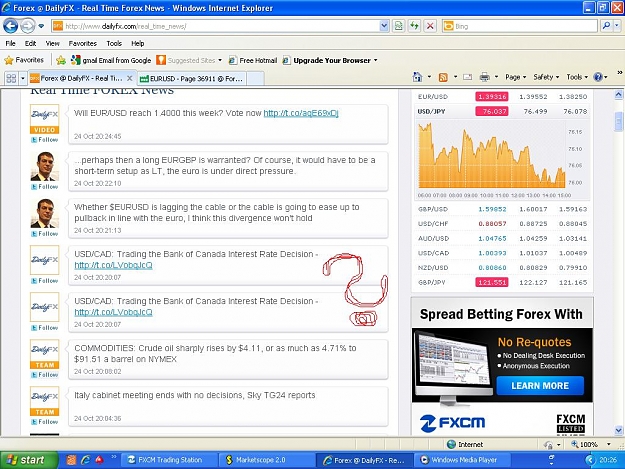Select the AUD/USD rate row
This screenshot has height=469, width=625.
[x=502, y=239]
